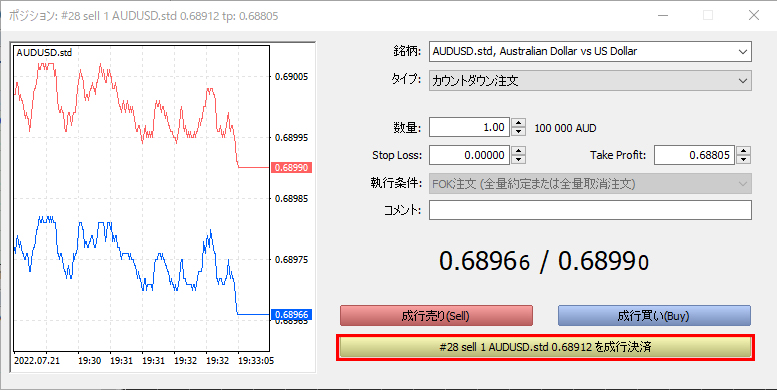Click the 0.68985 price axis label
Screen dimensions: 777x390
pos(291,199)
